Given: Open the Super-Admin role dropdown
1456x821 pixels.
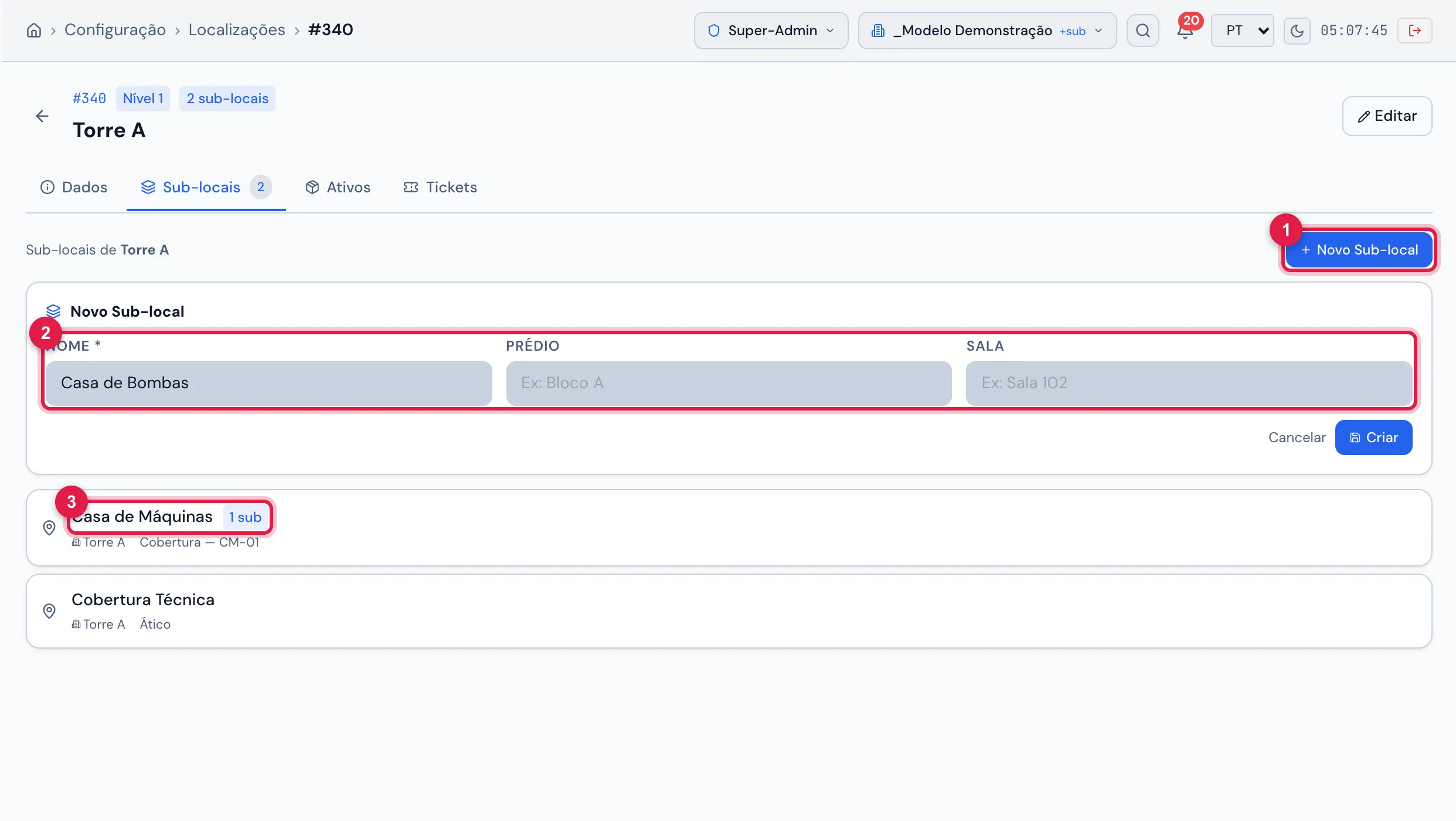Looking at the screenshot, I should coord(771,30).
